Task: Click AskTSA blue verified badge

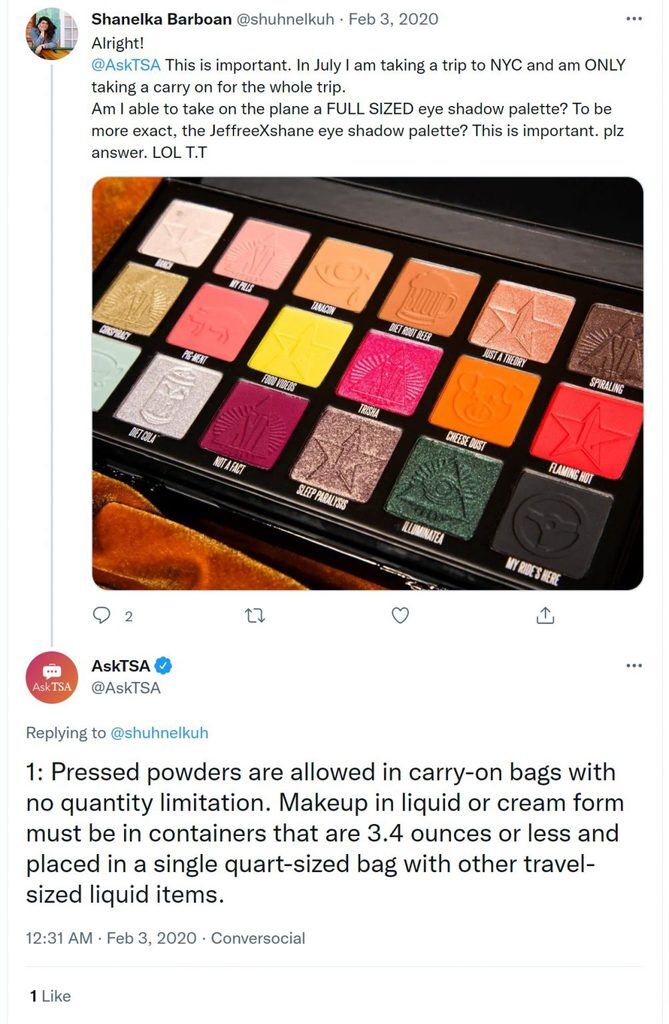Action: click(163, 666)
